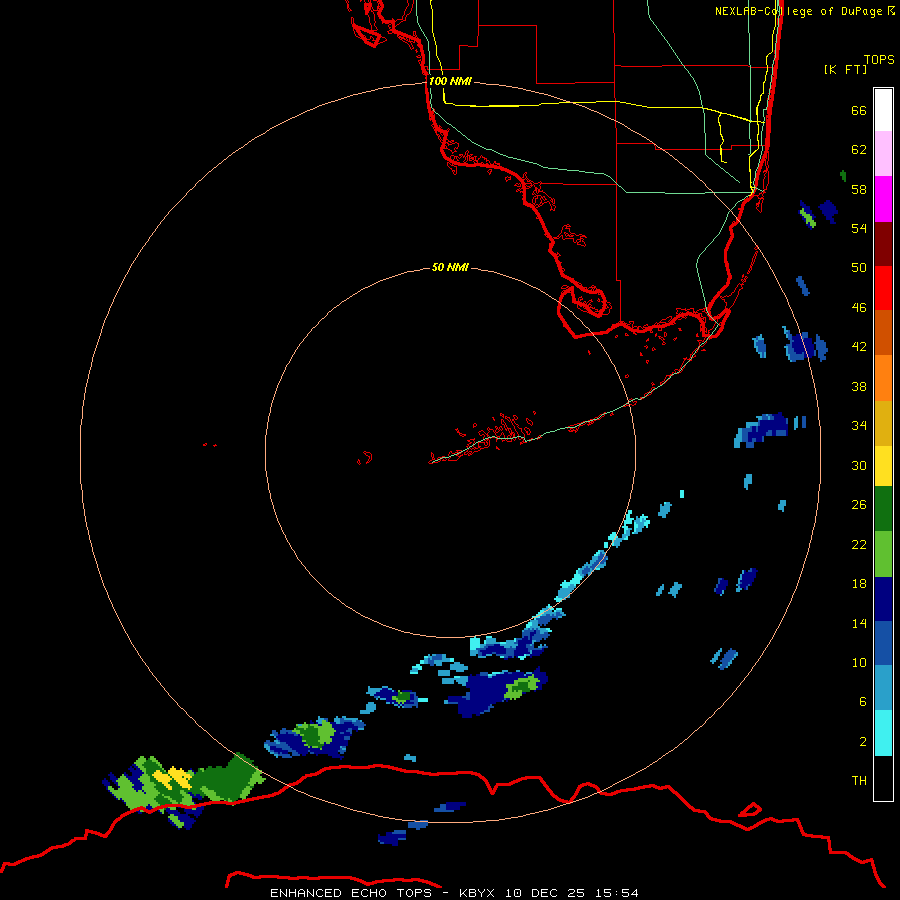Click the yellow echo core in southwest storm cluster

point(173,778)
